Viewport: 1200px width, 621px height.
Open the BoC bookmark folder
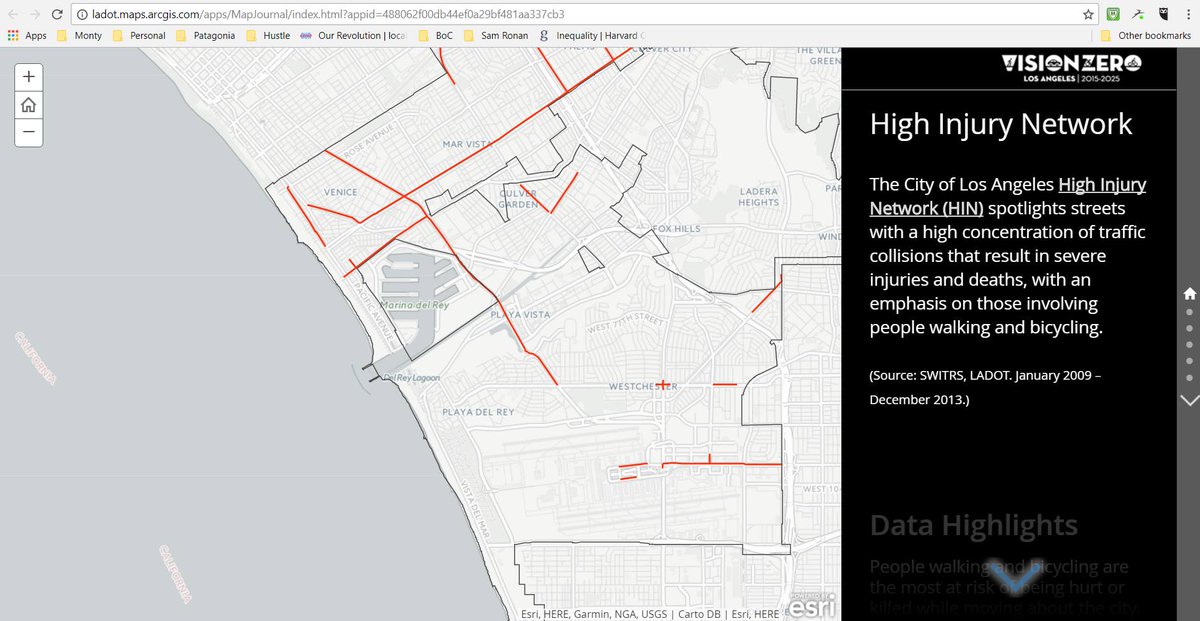click(x=436, y=36)
